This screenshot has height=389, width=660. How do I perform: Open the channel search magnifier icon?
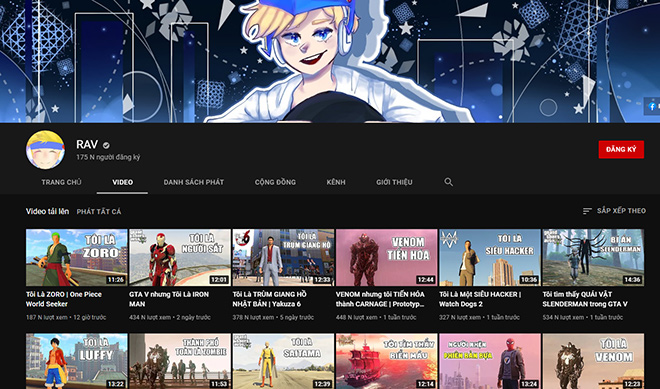[449, 182]
